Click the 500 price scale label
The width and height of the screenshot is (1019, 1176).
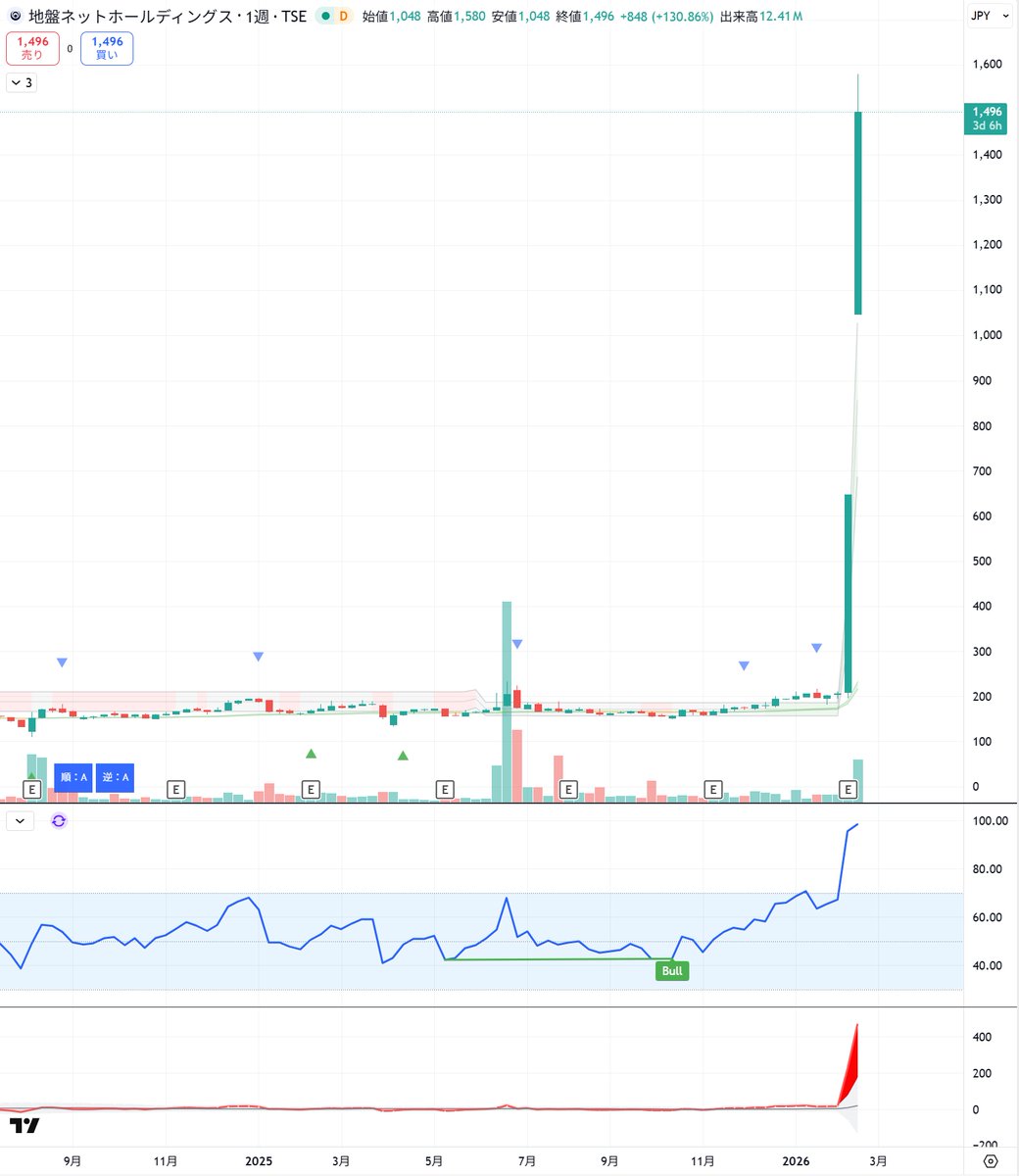(x=982, y=562)
